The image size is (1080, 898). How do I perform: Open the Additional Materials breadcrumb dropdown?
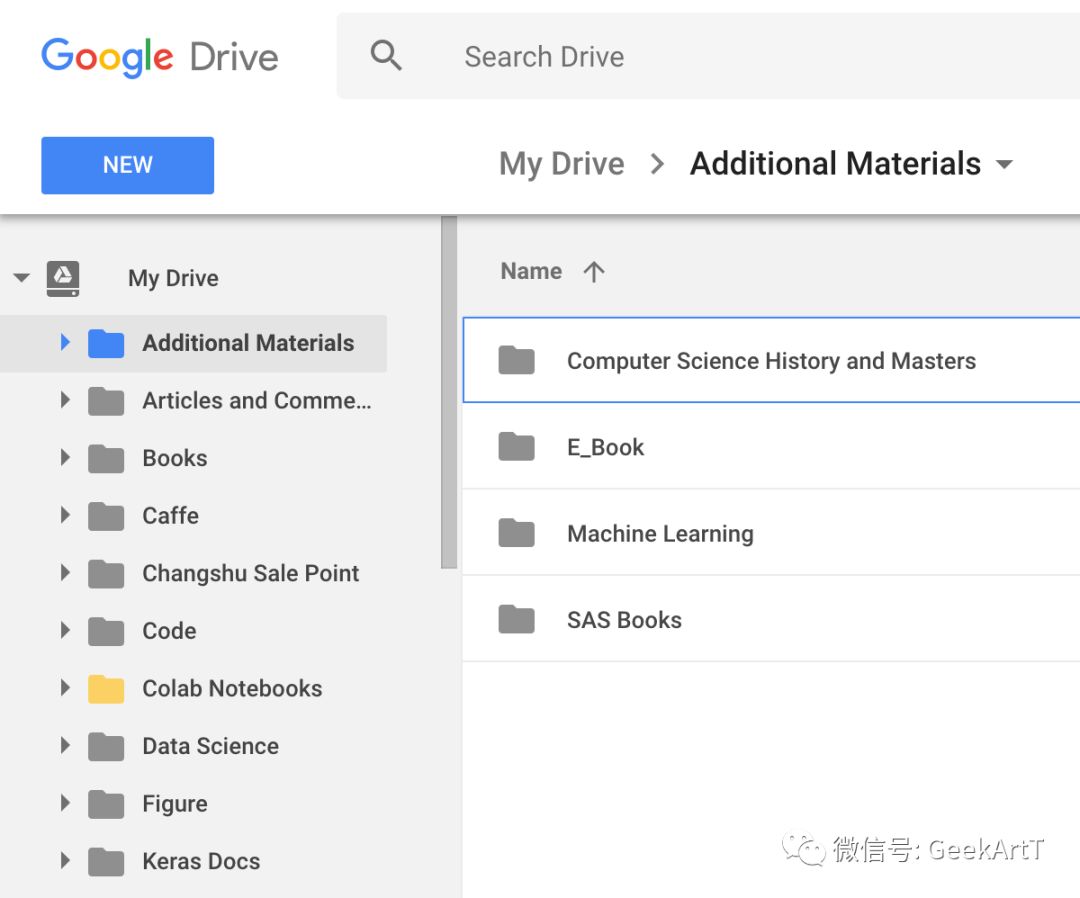click(1005, 165)
